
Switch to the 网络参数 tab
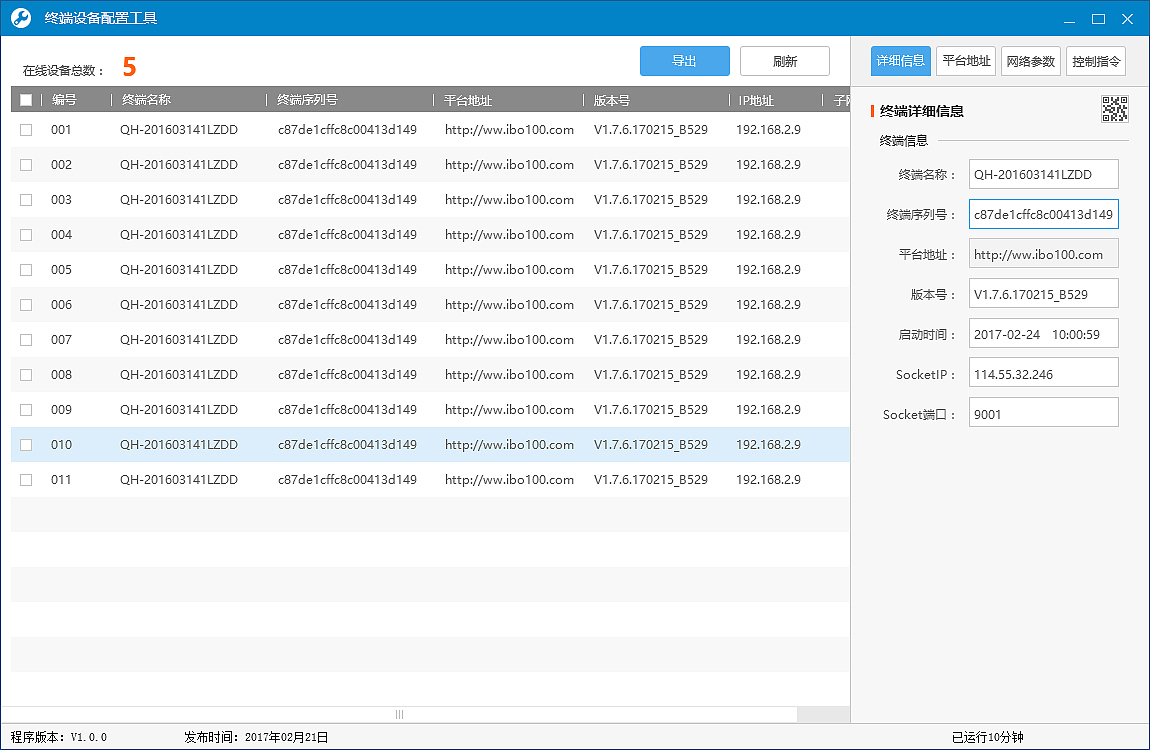tap(1030, 61)
